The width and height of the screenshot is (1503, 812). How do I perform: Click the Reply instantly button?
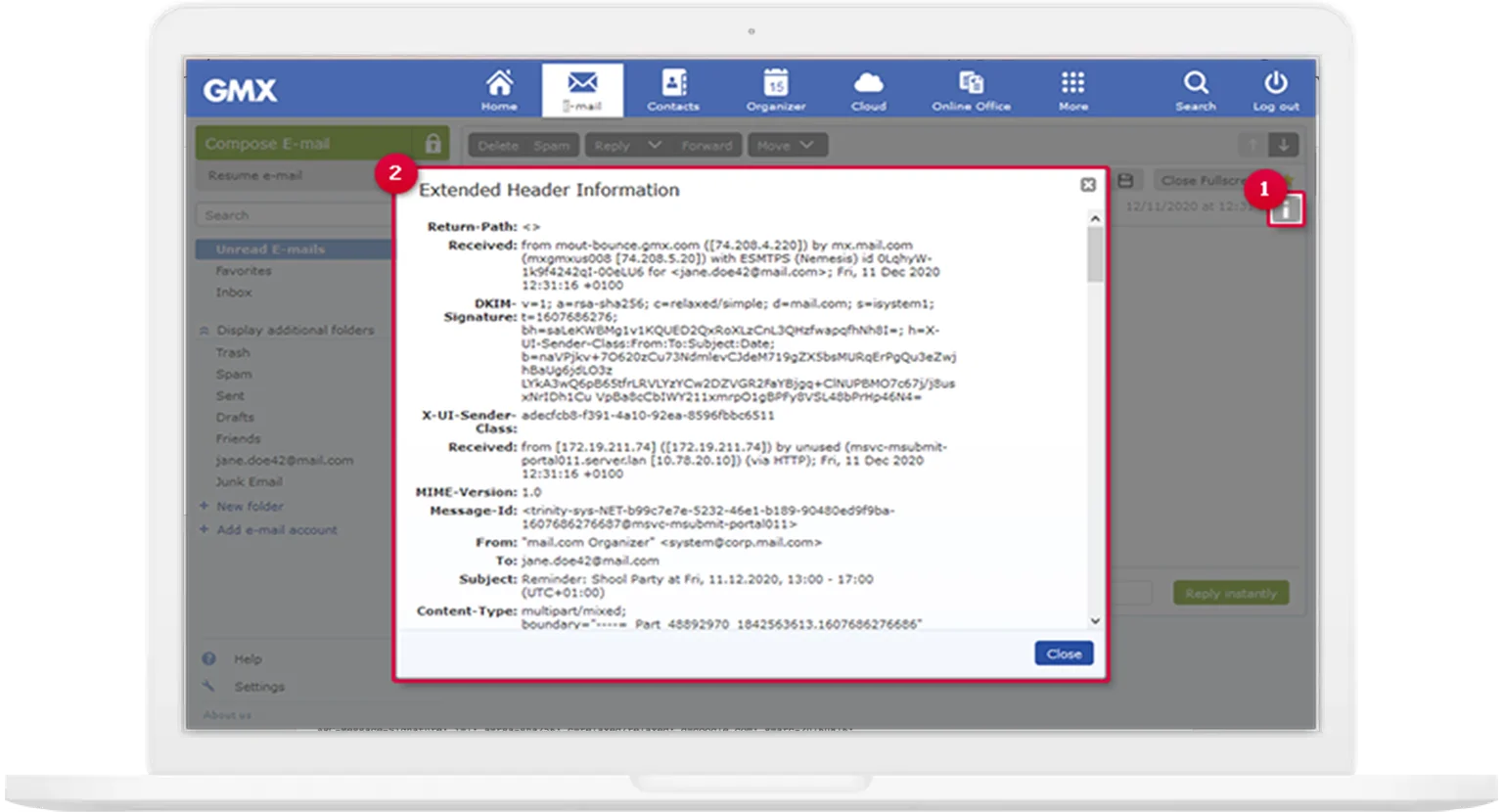point(1231,593)
